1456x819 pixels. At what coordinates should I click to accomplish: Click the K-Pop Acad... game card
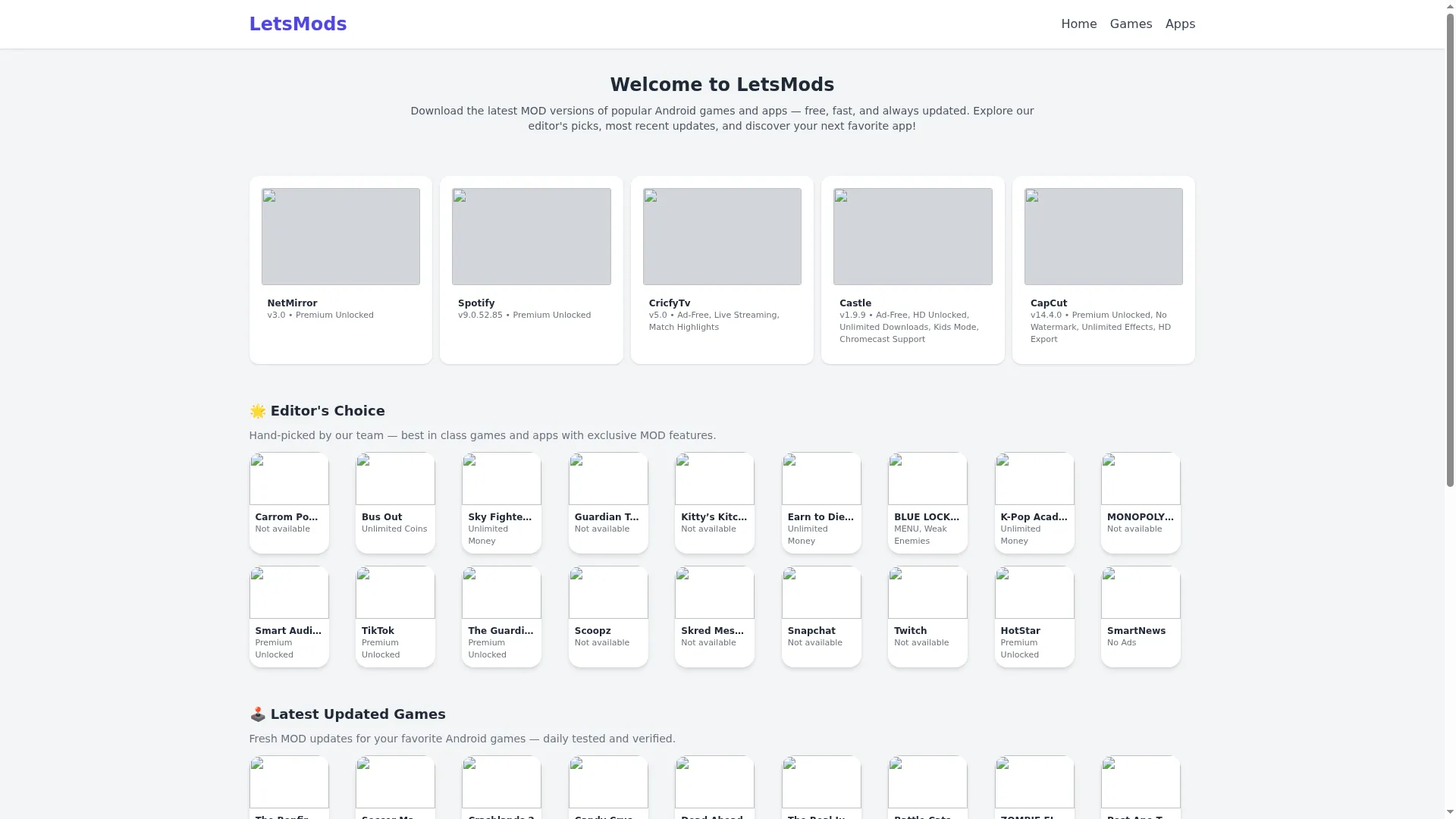click(1034, 503)
